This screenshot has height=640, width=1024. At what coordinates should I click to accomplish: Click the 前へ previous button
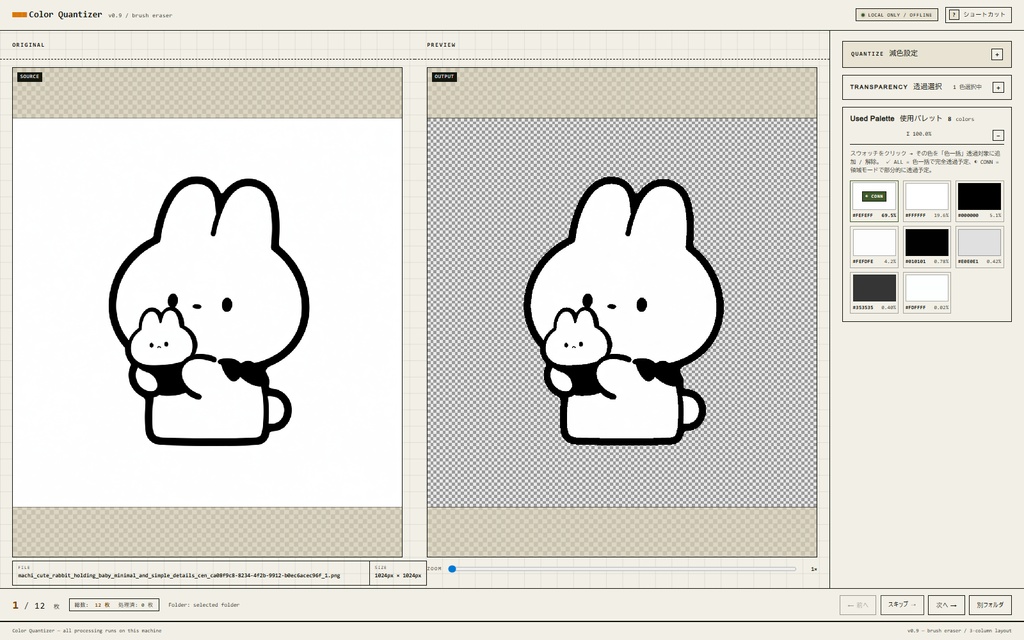point(859,605)
